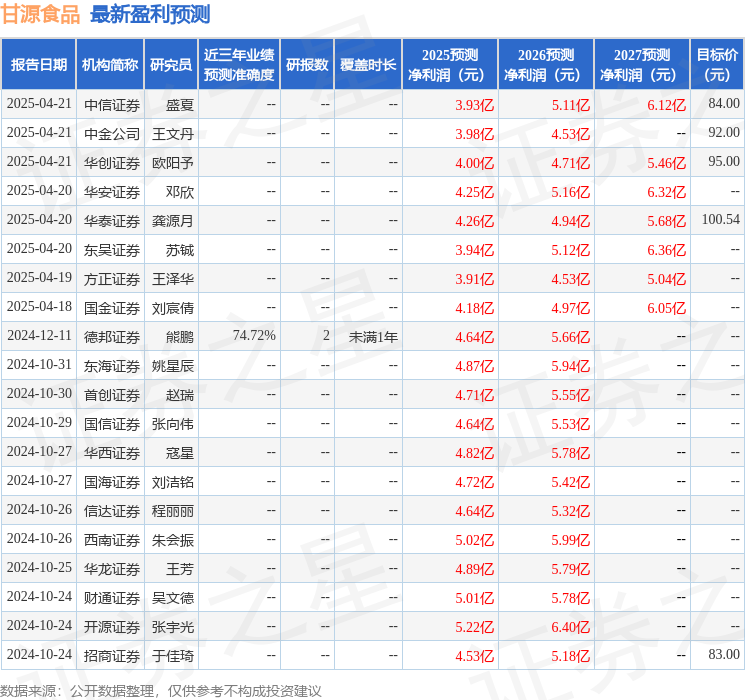
Task: Click analyst name 龚源月
Action: pyautogui.click(x=172, y=221)
